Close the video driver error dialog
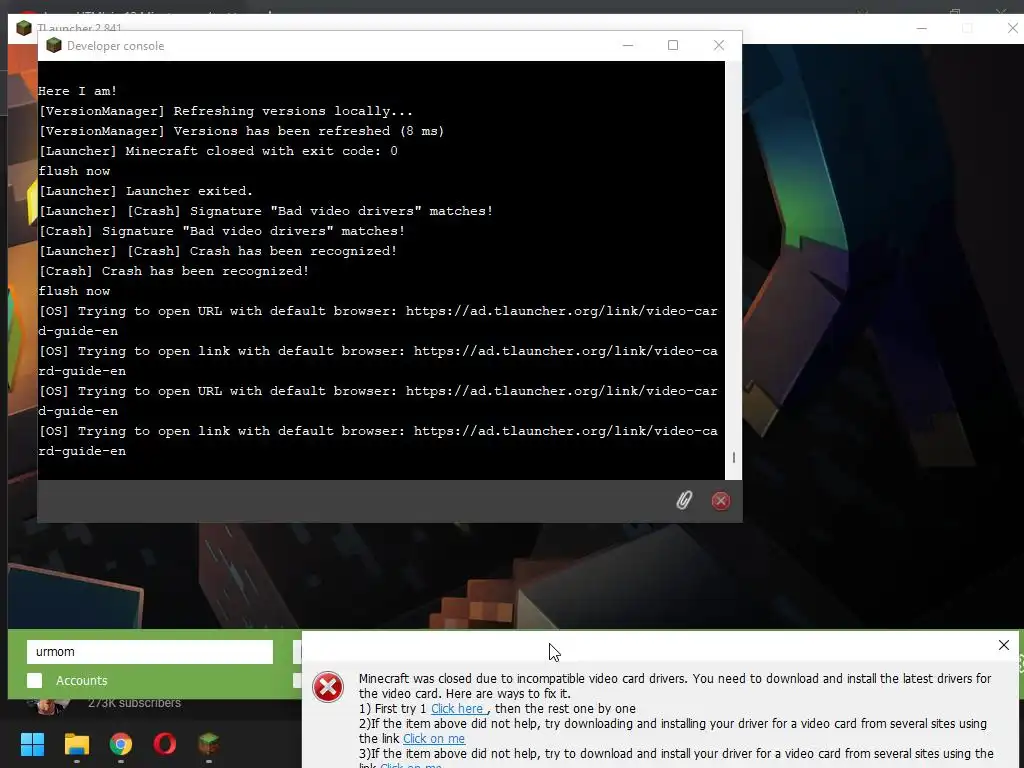The image size is (1024, 768). [x=1004, y=645]
